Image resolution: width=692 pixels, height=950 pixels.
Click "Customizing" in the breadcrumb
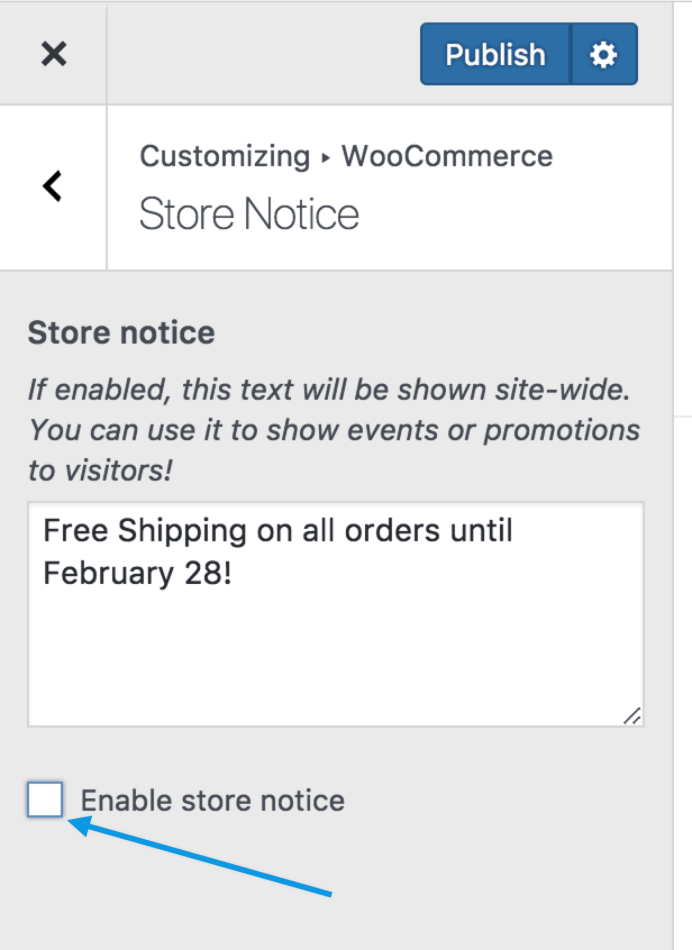225,156
